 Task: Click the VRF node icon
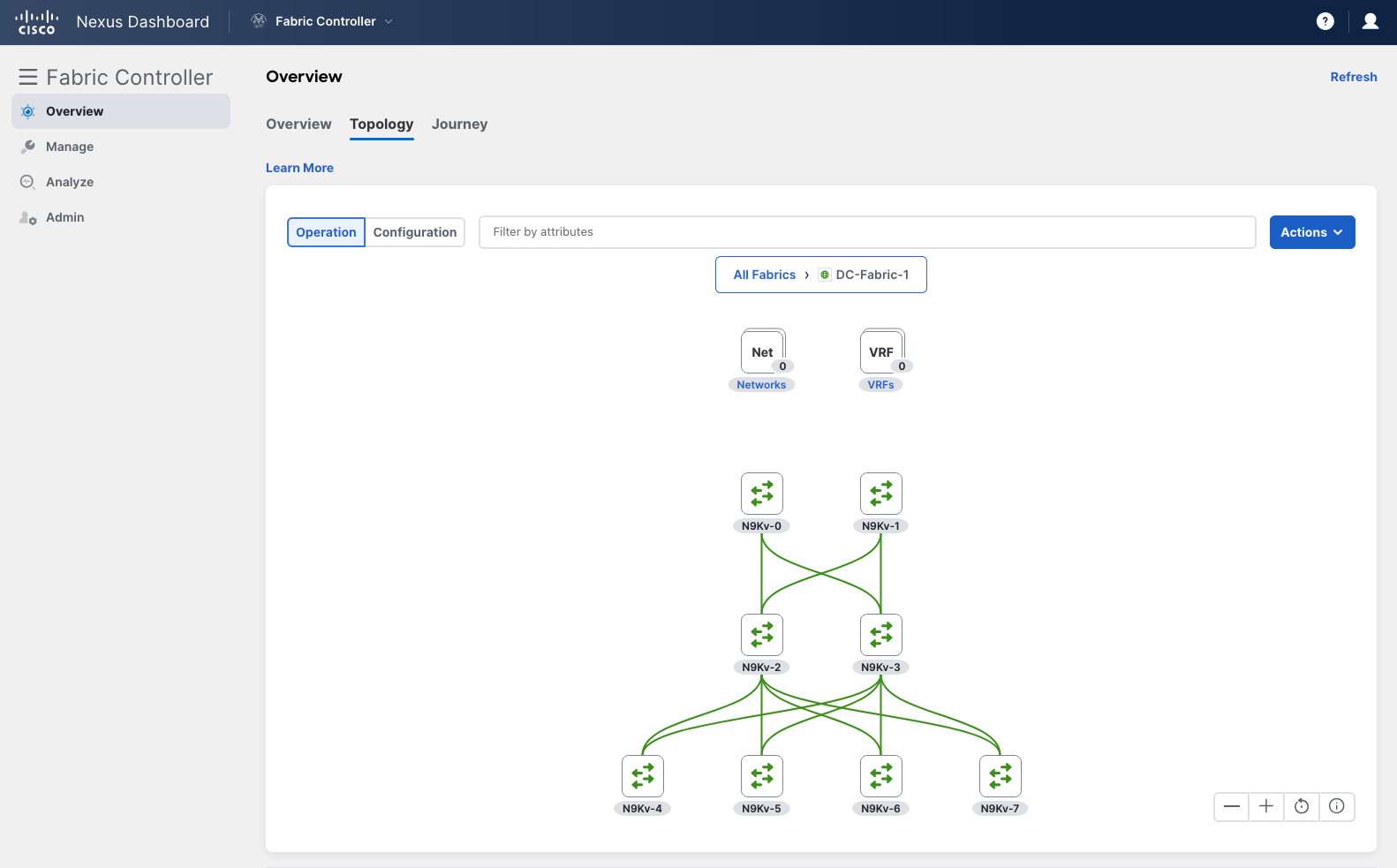[881, 351]
